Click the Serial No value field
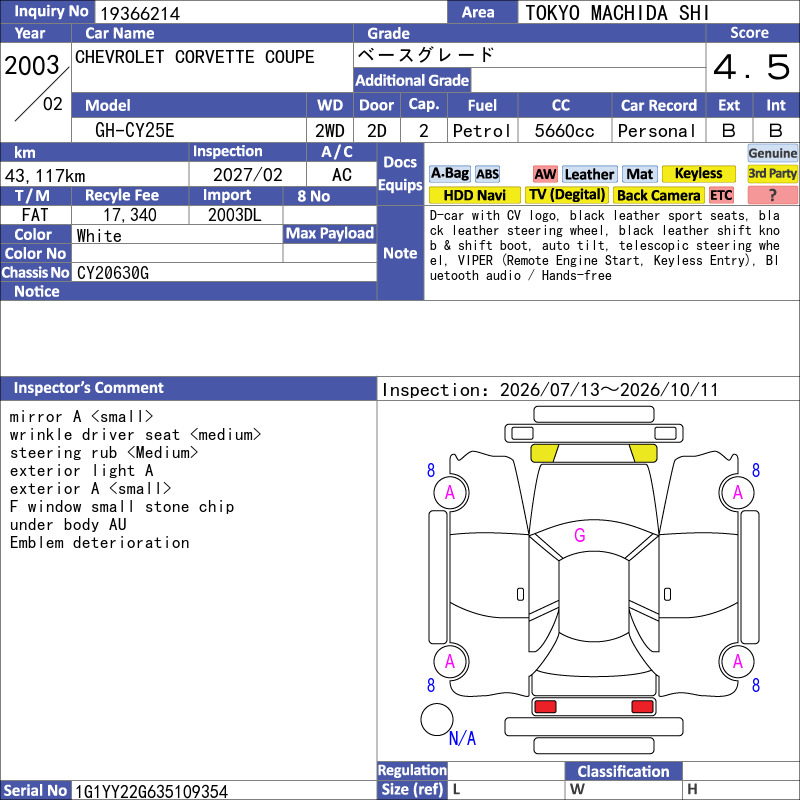 224,791
